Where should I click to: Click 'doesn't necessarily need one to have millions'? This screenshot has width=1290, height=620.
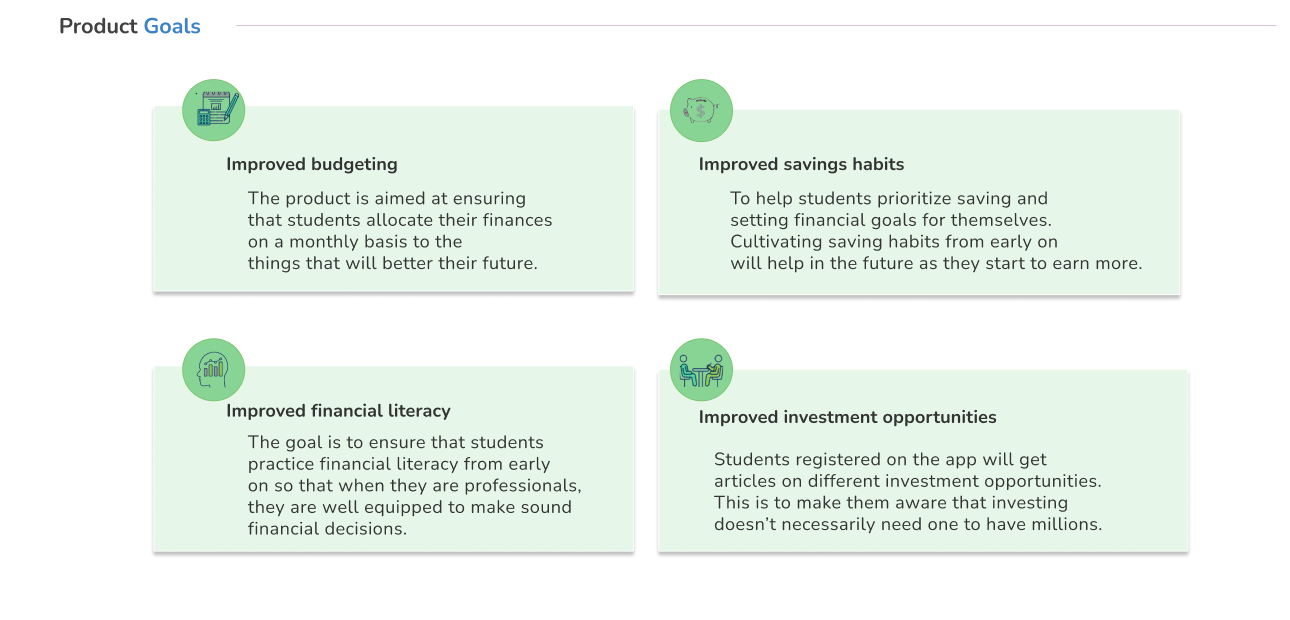pyautogui.click(x=908, y=524)
